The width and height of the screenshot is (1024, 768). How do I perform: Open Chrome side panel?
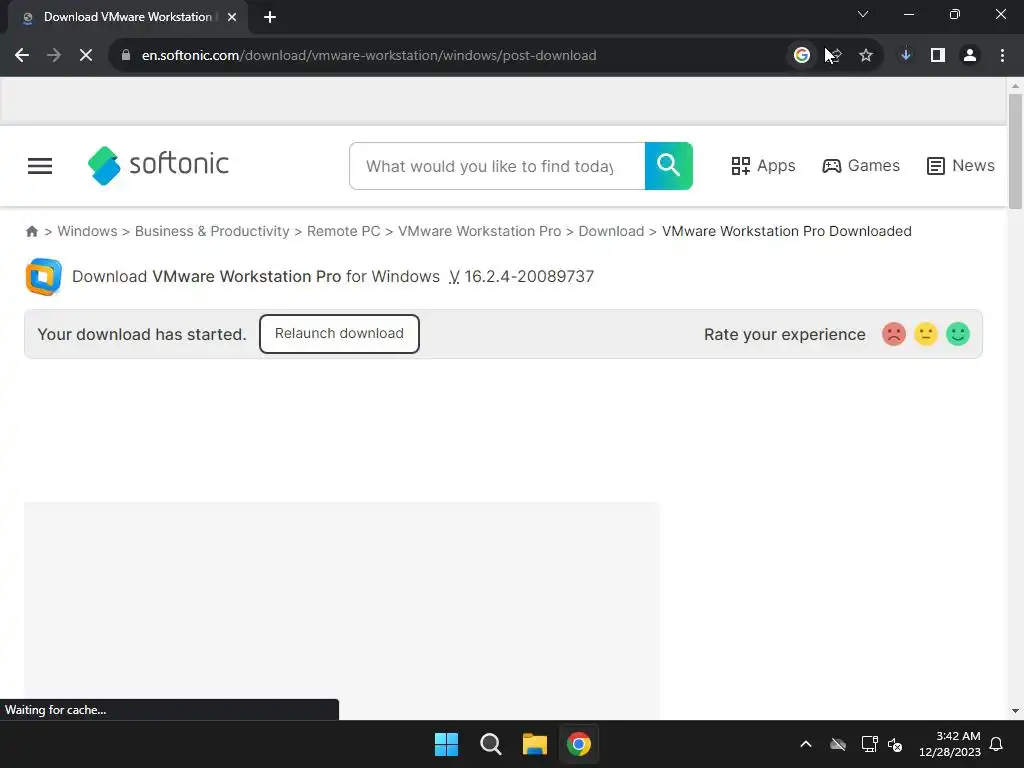coord(938,56)
